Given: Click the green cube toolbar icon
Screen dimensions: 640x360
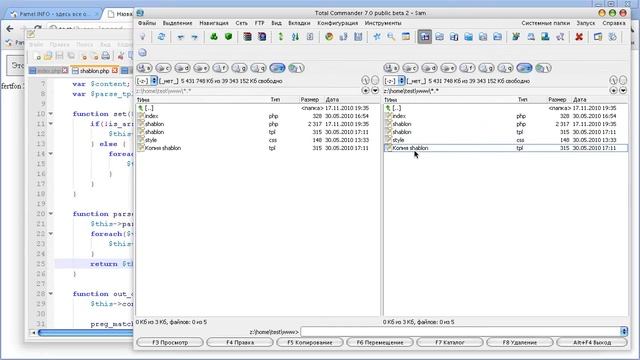Looking at the screenshot, I should click(228, 37).
